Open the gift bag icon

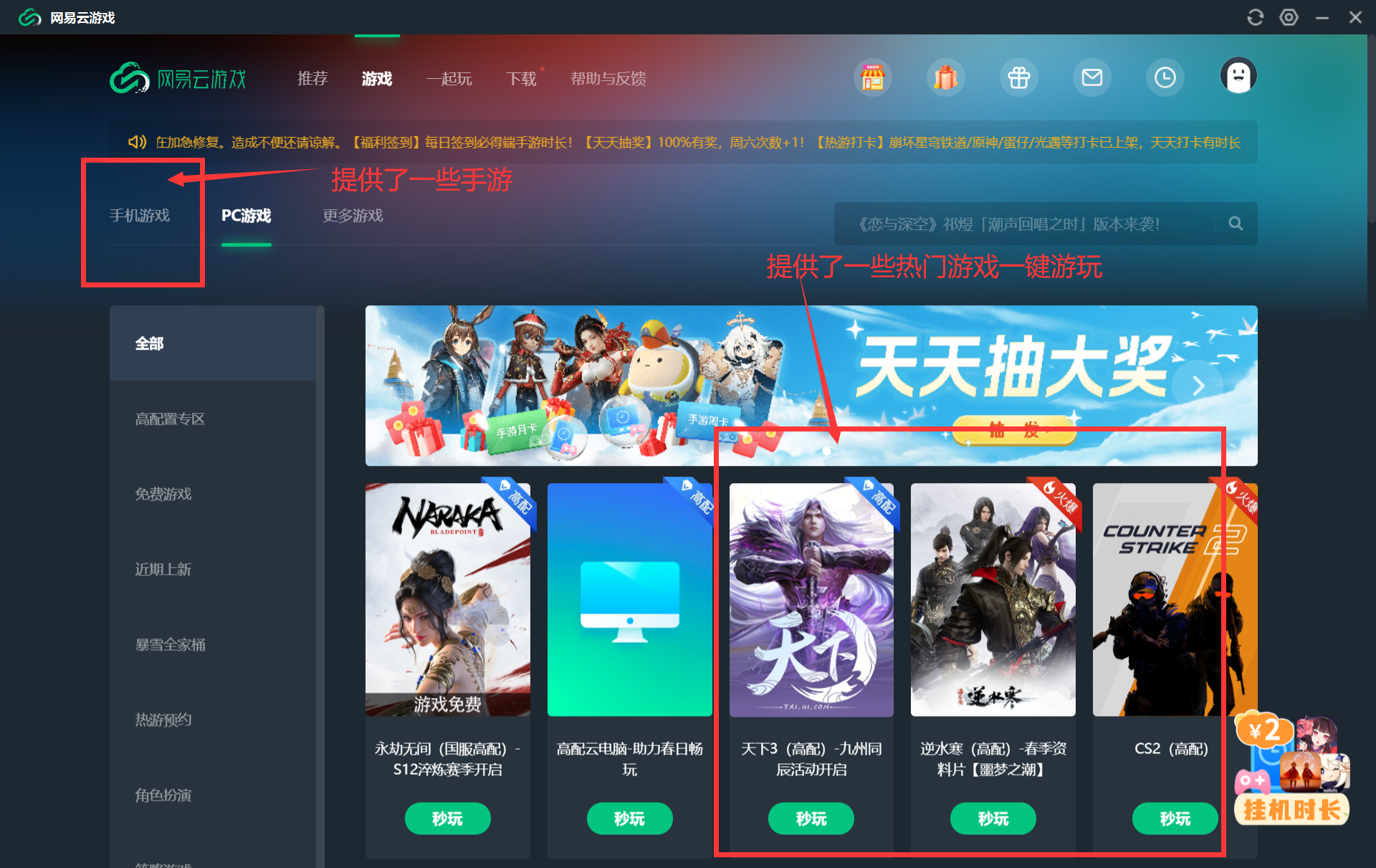(x=945, y=78)
